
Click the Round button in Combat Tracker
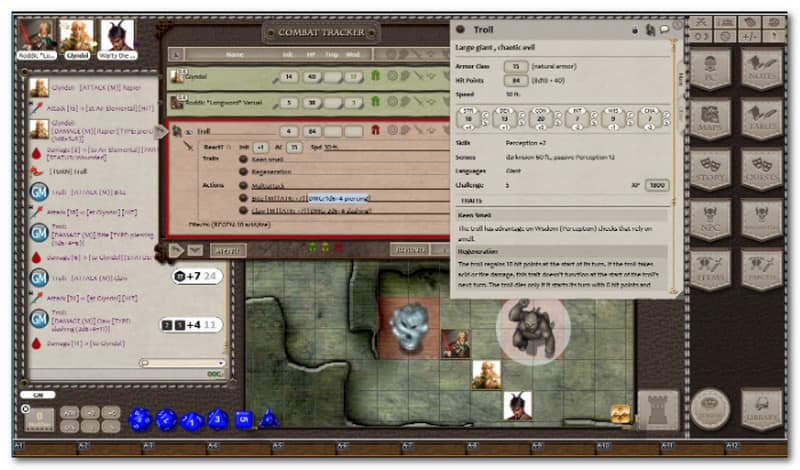[x=410, y=250]
